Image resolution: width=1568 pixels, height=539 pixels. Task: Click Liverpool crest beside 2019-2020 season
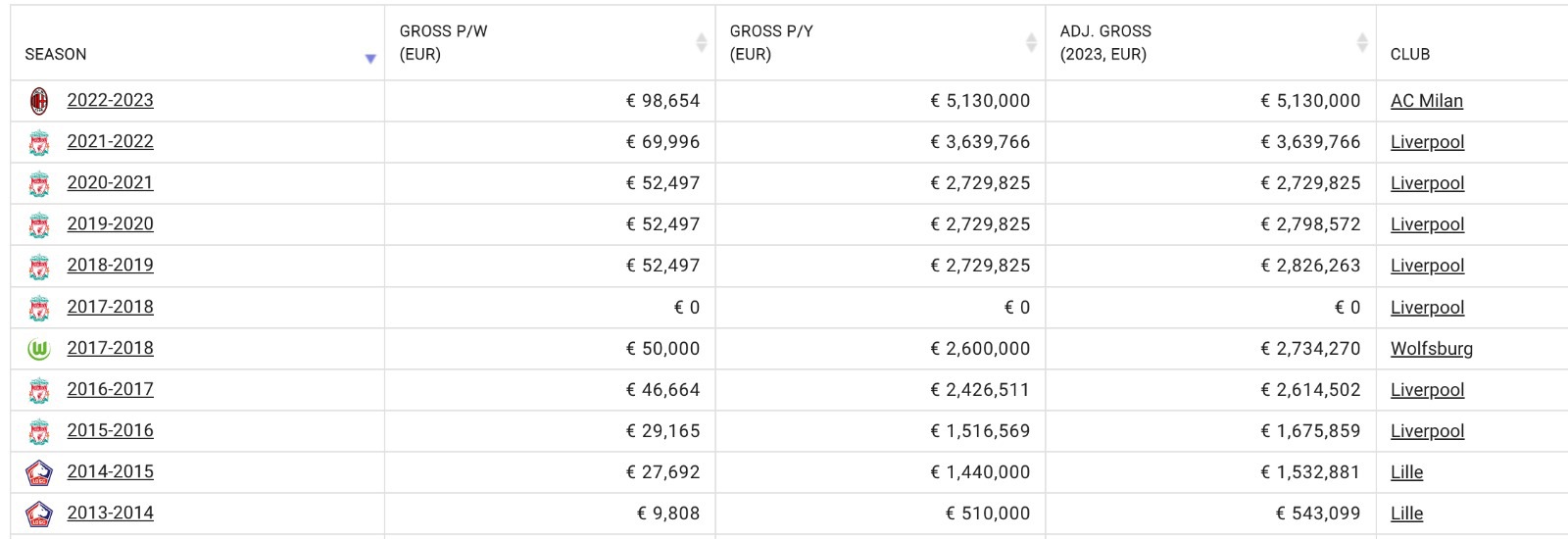[x=39, y=224]
